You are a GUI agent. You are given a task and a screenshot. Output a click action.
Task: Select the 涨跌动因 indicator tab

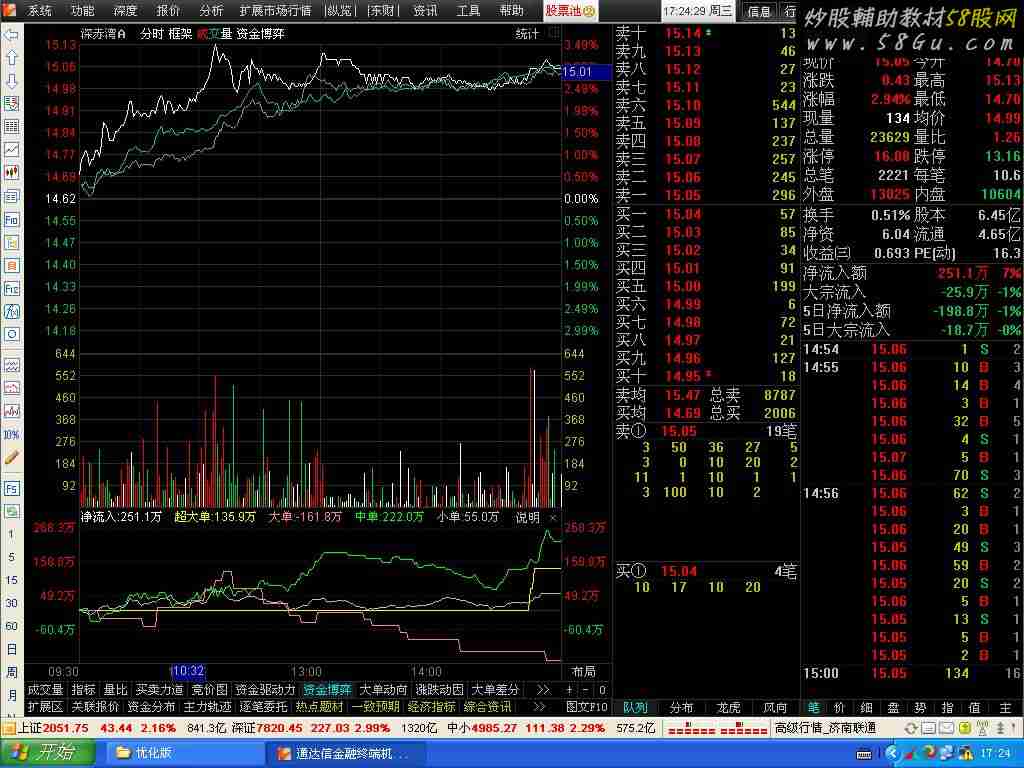440,690
